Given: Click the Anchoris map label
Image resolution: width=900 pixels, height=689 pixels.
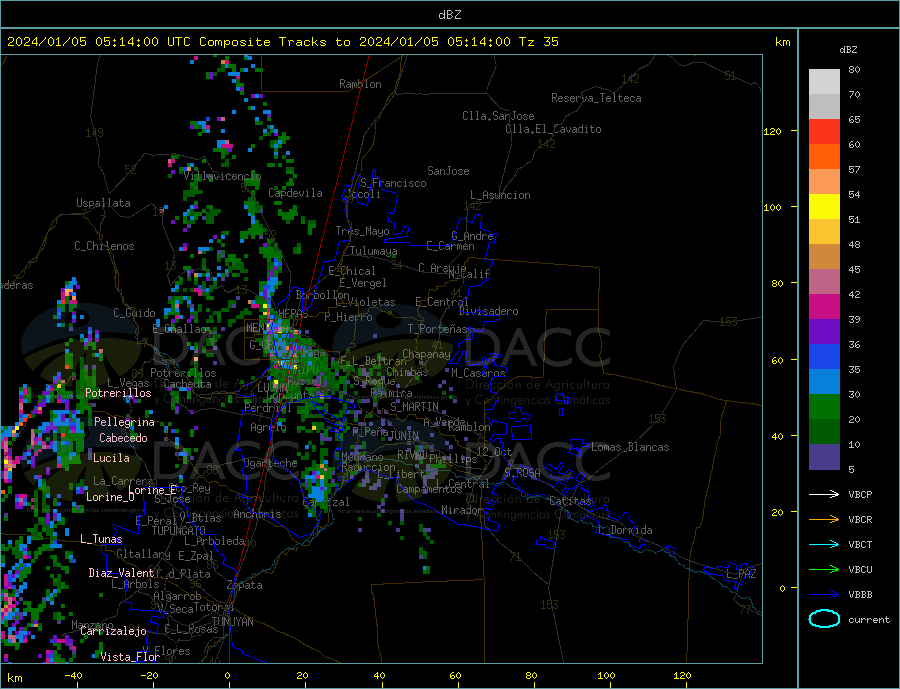Looking at the screenshot, I should [257, 514].
